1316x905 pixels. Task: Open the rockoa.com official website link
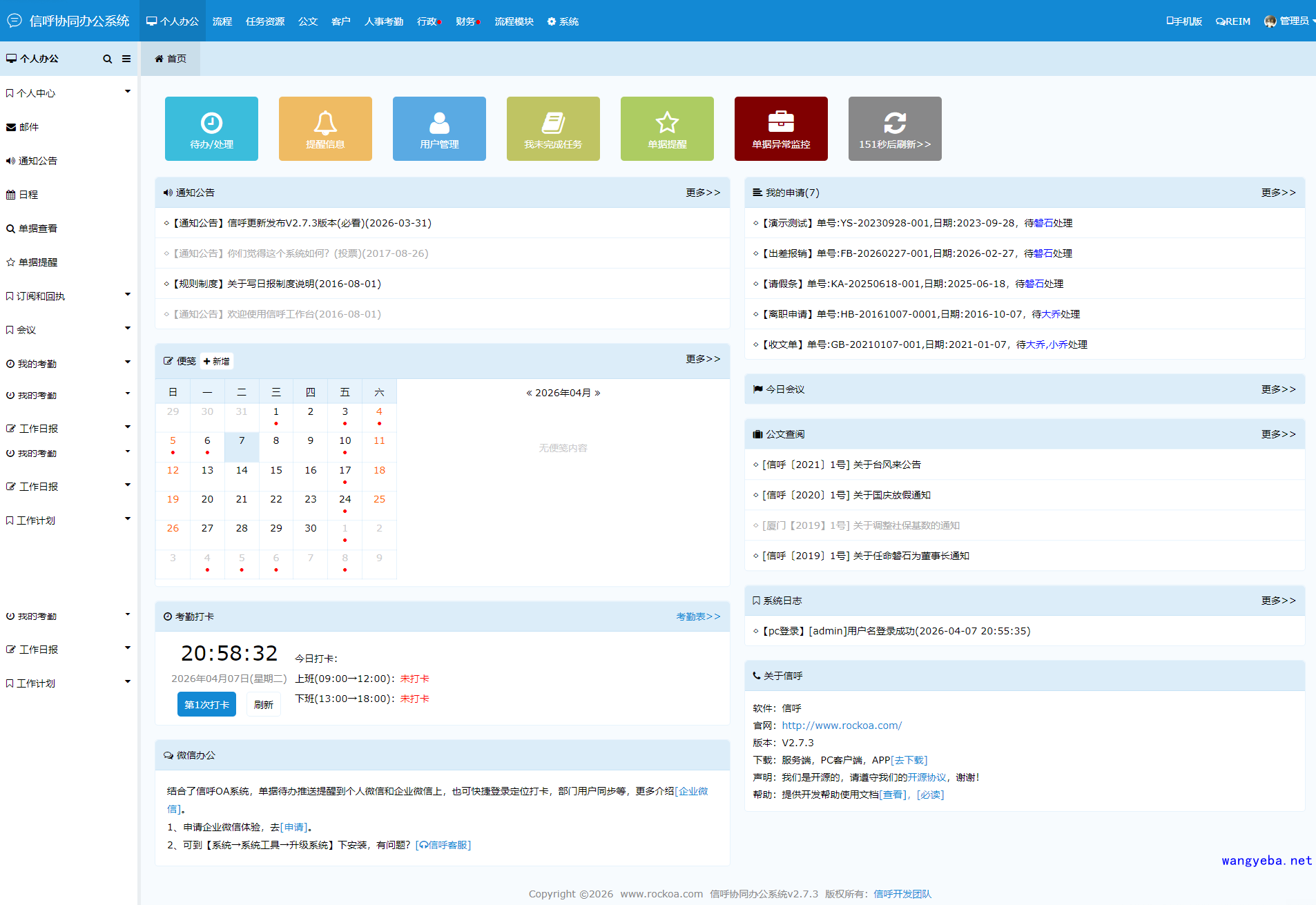(x=842, y=726)
